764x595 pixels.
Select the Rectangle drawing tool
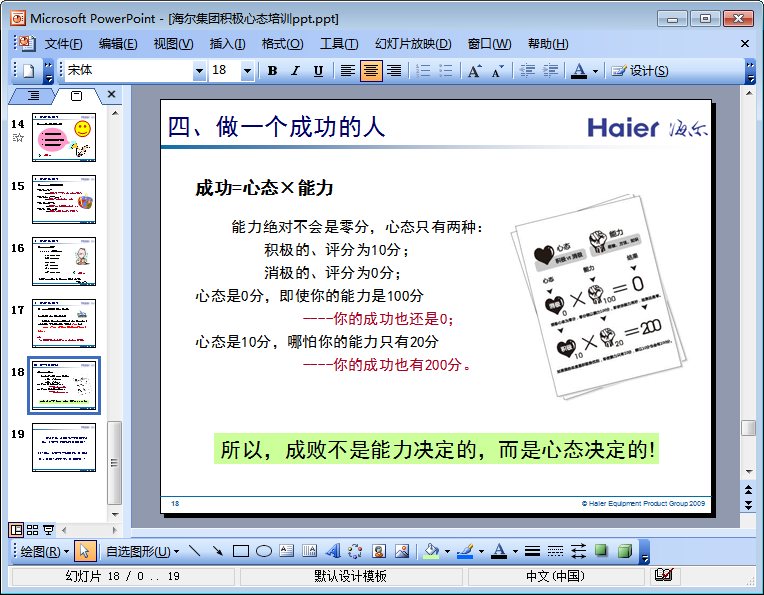tap(241, 551)
